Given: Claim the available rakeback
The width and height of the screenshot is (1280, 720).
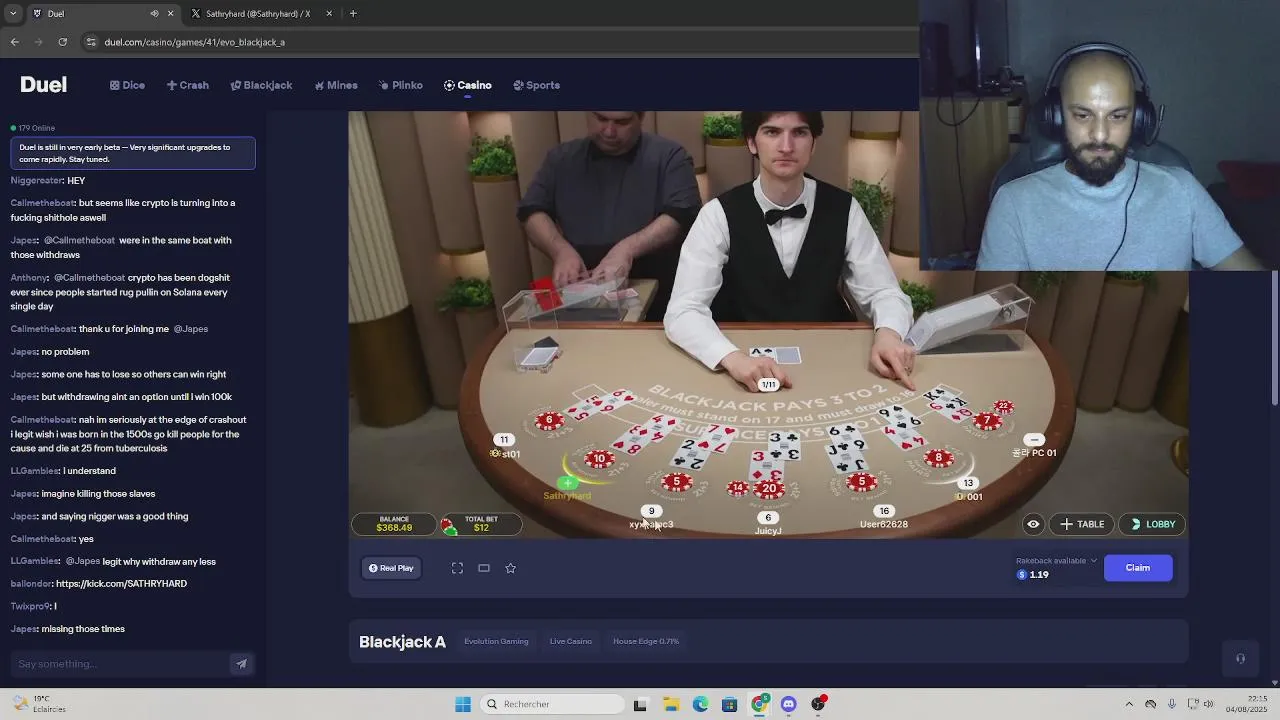Looking at the screenshot, I should (x=1138, y=568).
